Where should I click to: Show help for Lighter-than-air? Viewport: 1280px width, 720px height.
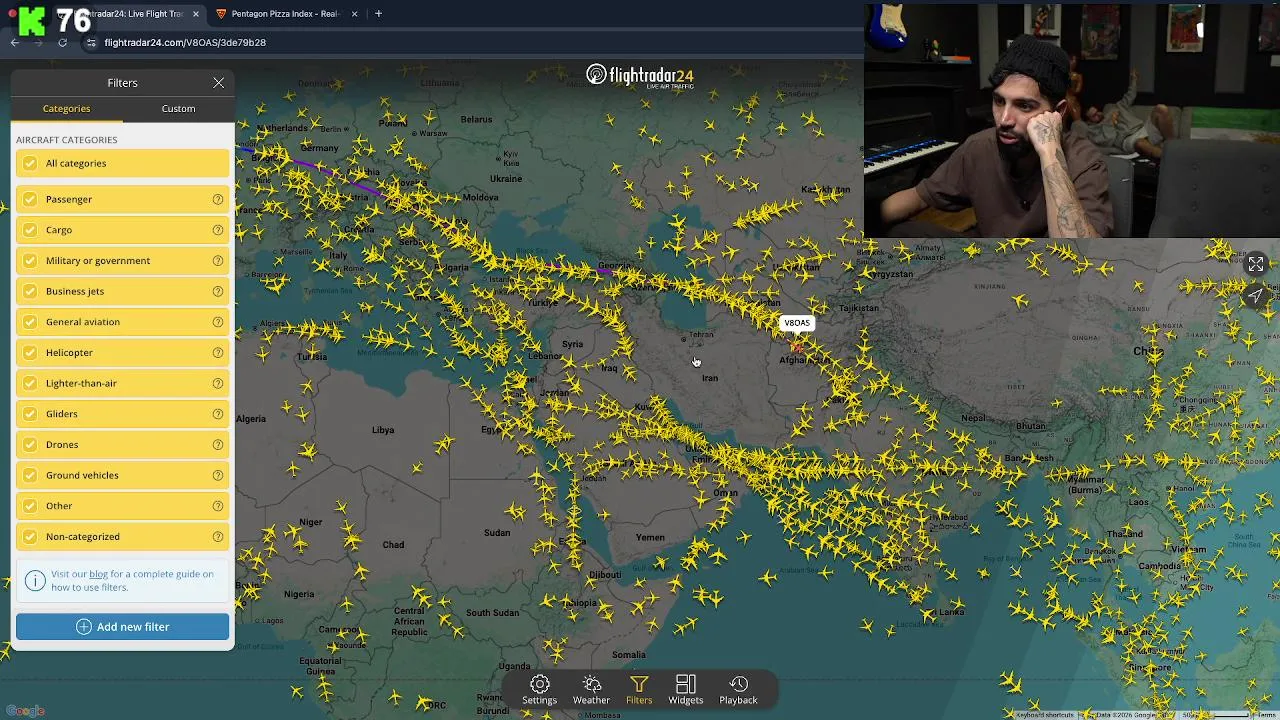pyautogui.click(x=217, y=383)
